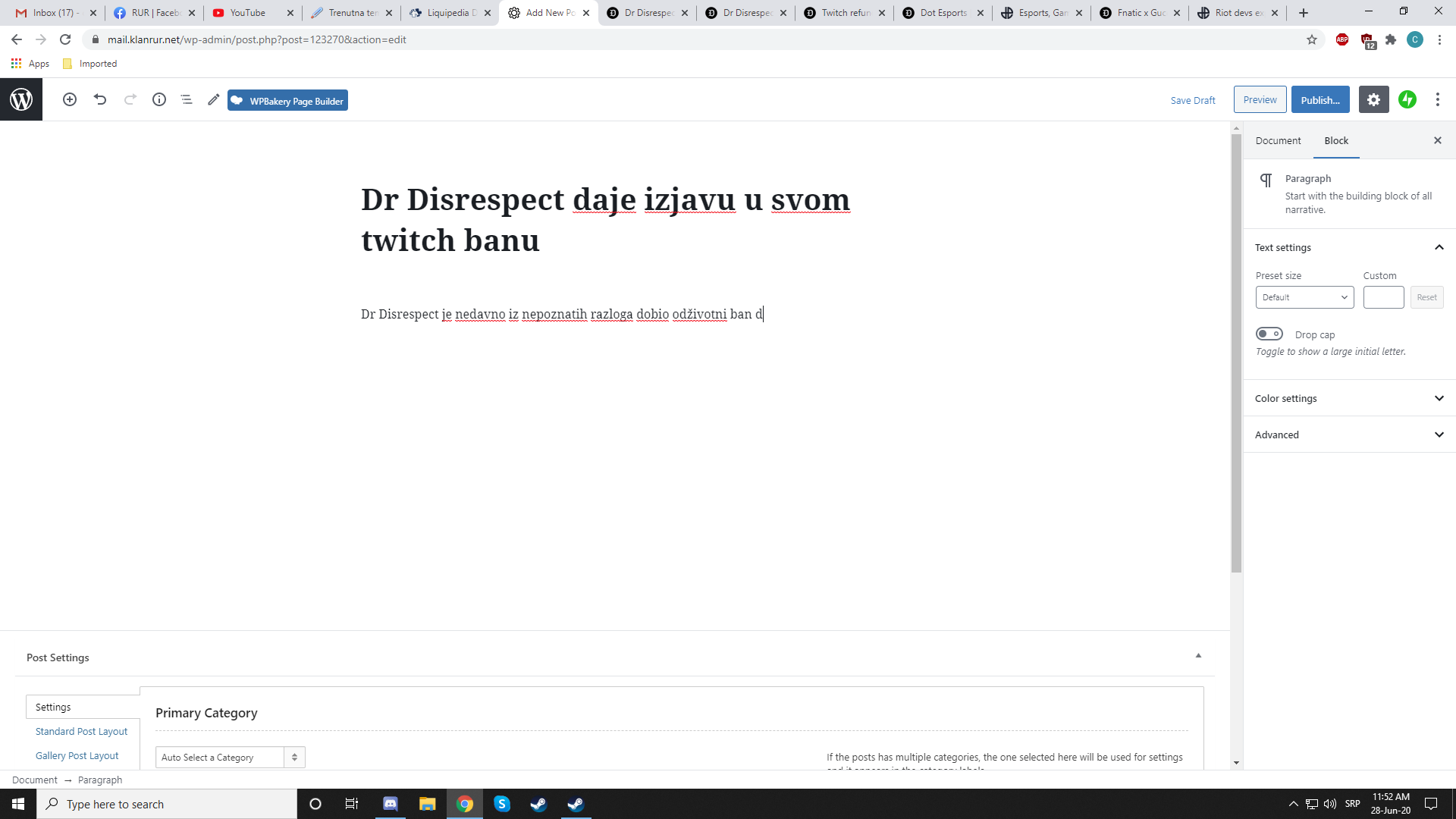Open block navigation list icon
Screen dimensions: 1456x819
tap(186, 99)
